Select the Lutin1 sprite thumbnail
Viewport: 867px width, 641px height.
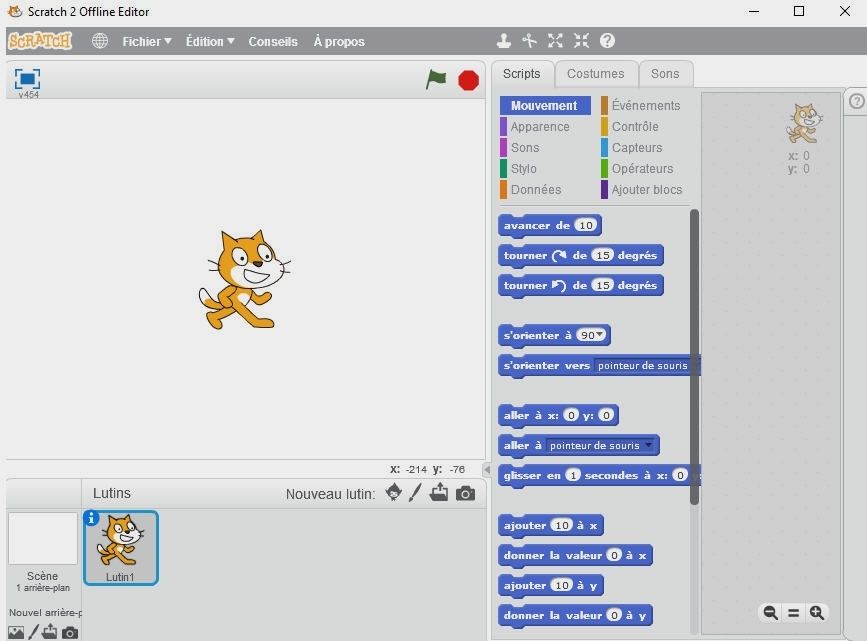click(121, 548)
